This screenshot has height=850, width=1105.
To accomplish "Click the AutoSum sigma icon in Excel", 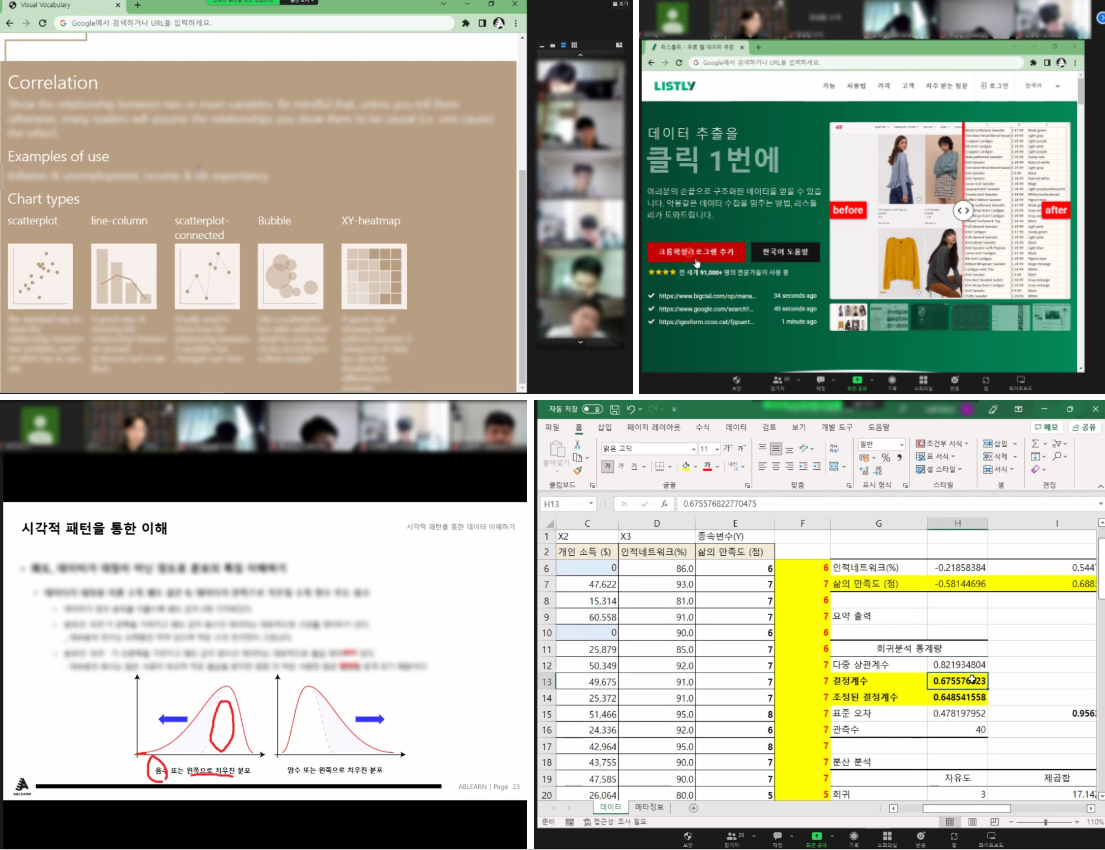I will pos(1035,443).
